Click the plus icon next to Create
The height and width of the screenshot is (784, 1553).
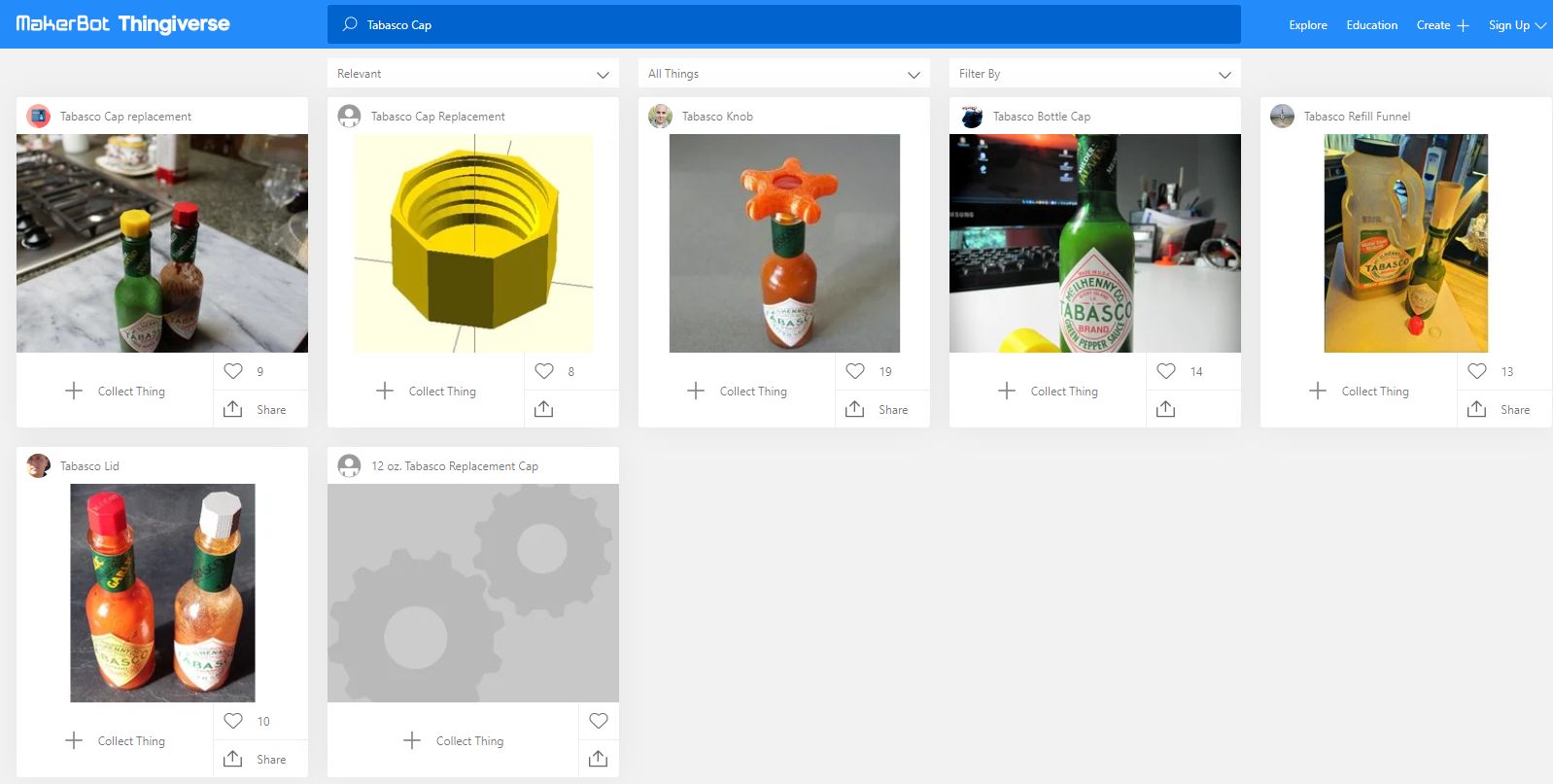coord(1463,25)
